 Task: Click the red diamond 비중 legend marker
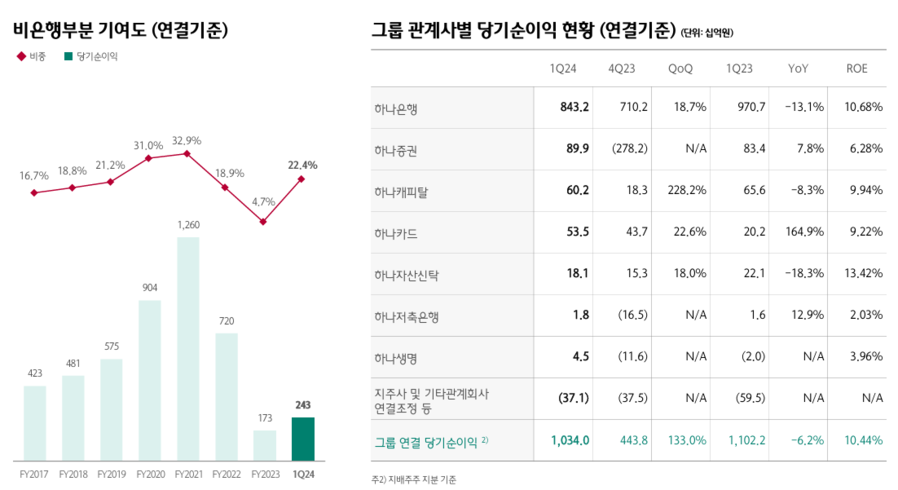point(19,57)
